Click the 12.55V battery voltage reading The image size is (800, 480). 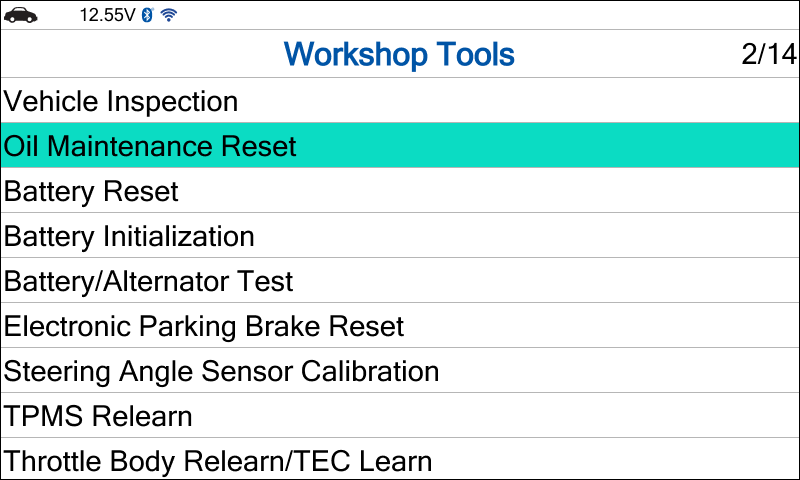[x=108, y=15]
